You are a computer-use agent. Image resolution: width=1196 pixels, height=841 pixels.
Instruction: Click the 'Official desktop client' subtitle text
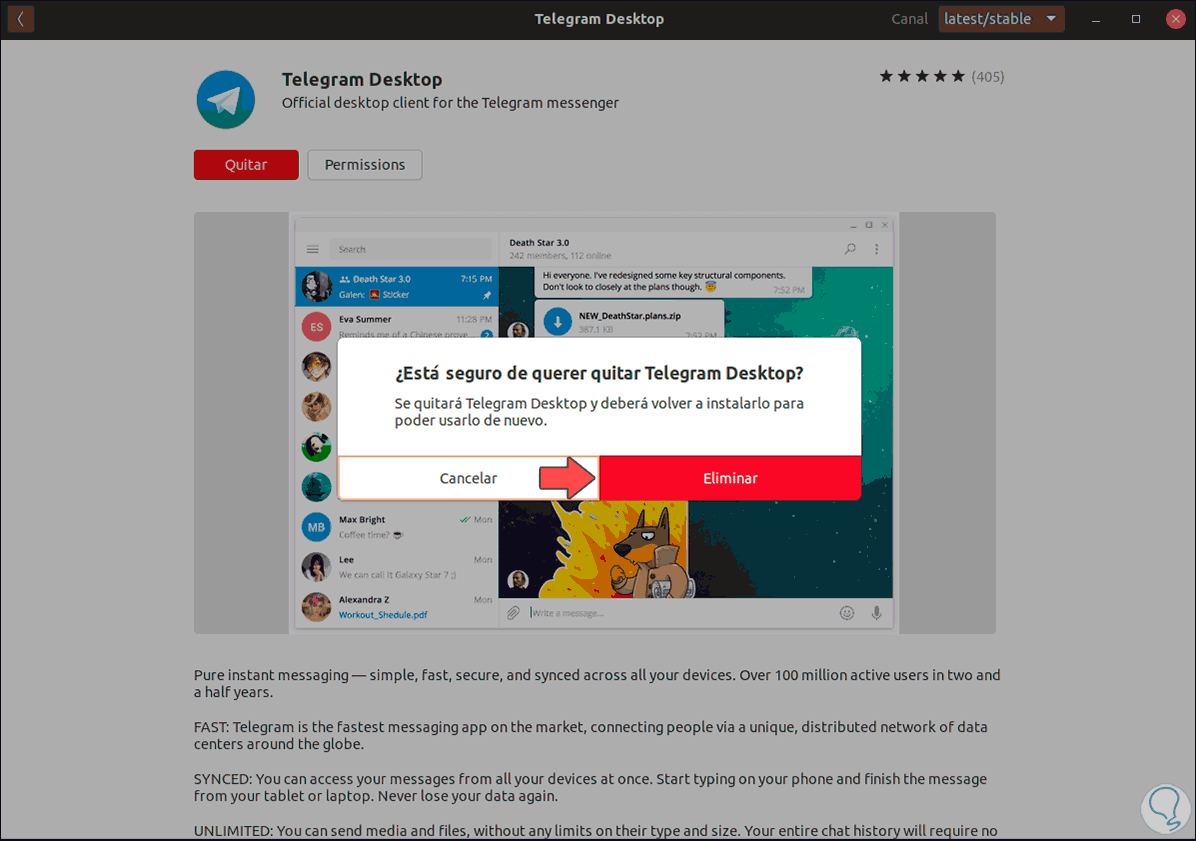click(x=450, y=103)
